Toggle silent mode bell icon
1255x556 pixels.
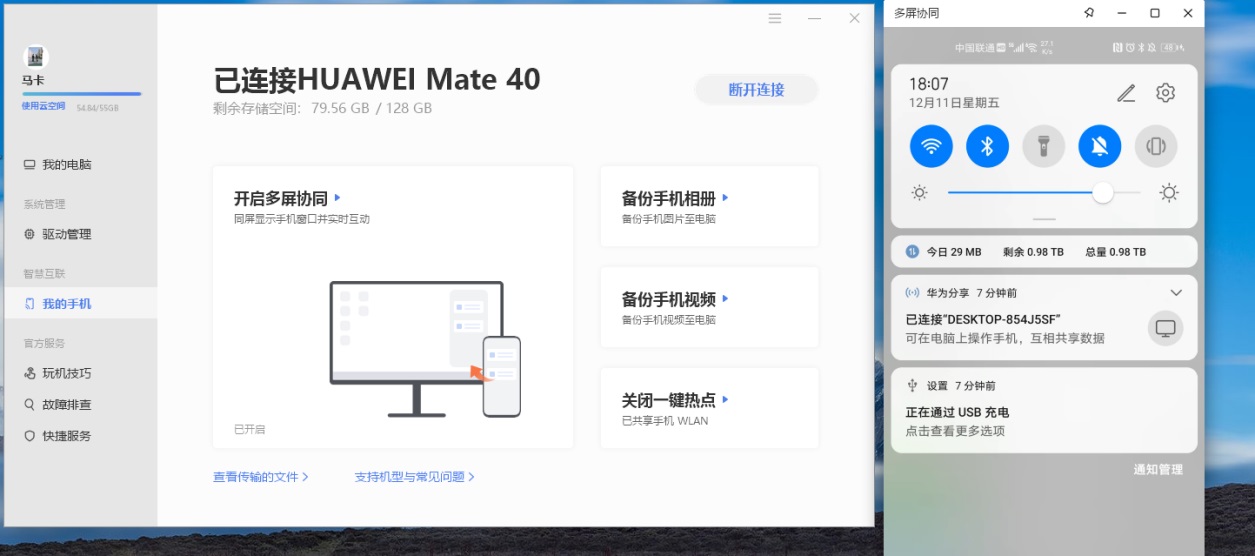click(x=1100, y=146)
